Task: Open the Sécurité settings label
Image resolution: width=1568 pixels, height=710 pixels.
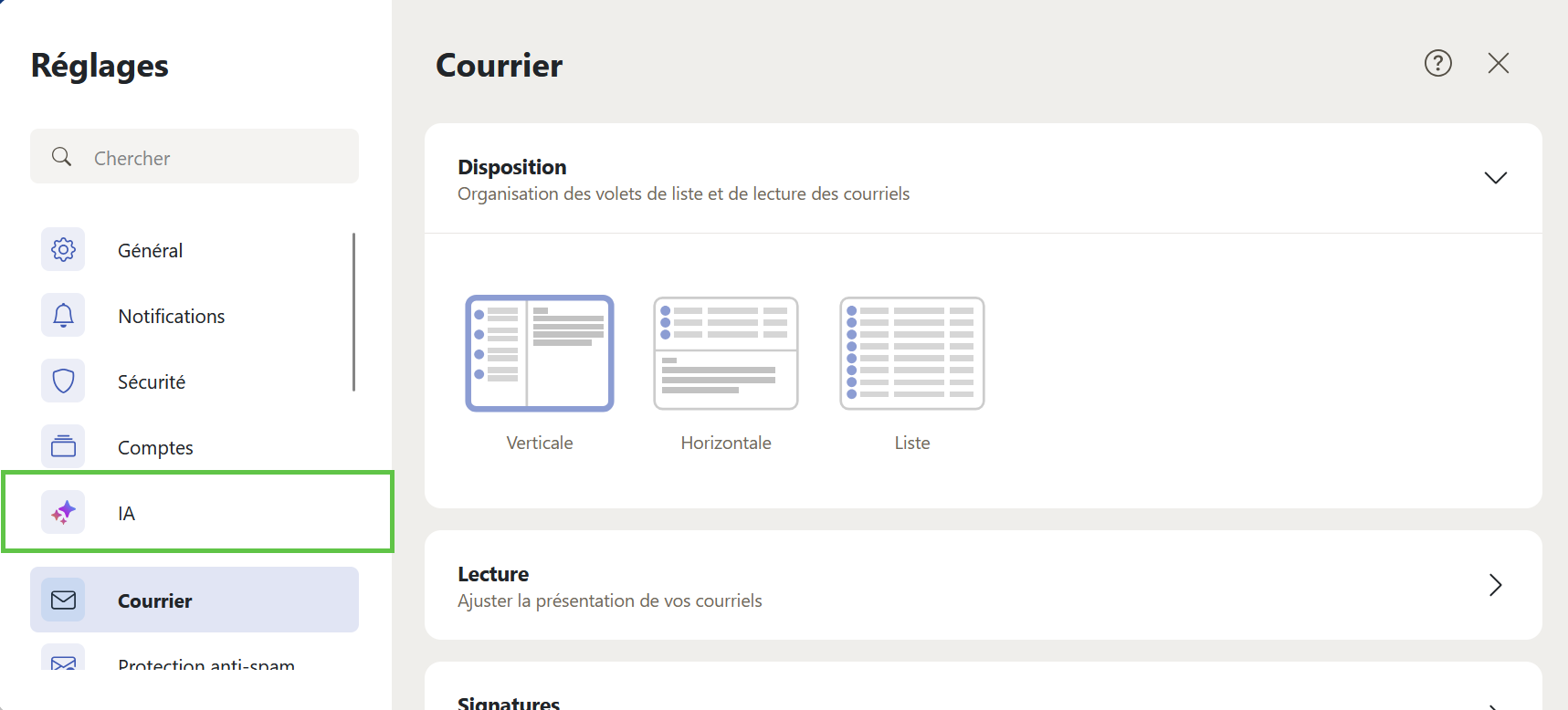Action: coord(152,381)
